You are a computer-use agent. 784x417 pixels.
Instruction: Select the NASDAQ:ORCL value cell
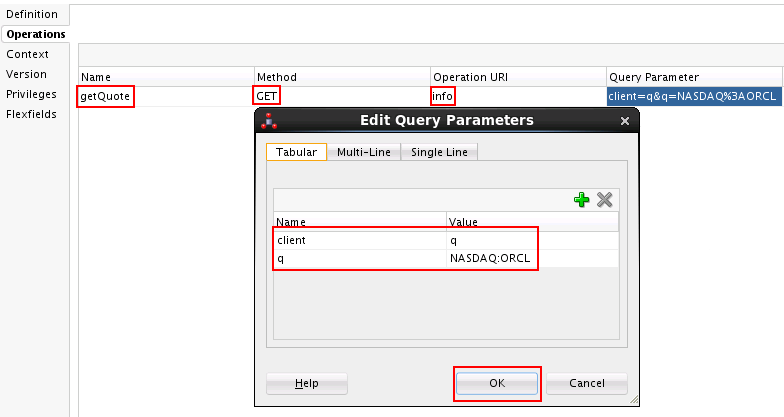pyautogui.click(x=532, y=258)
